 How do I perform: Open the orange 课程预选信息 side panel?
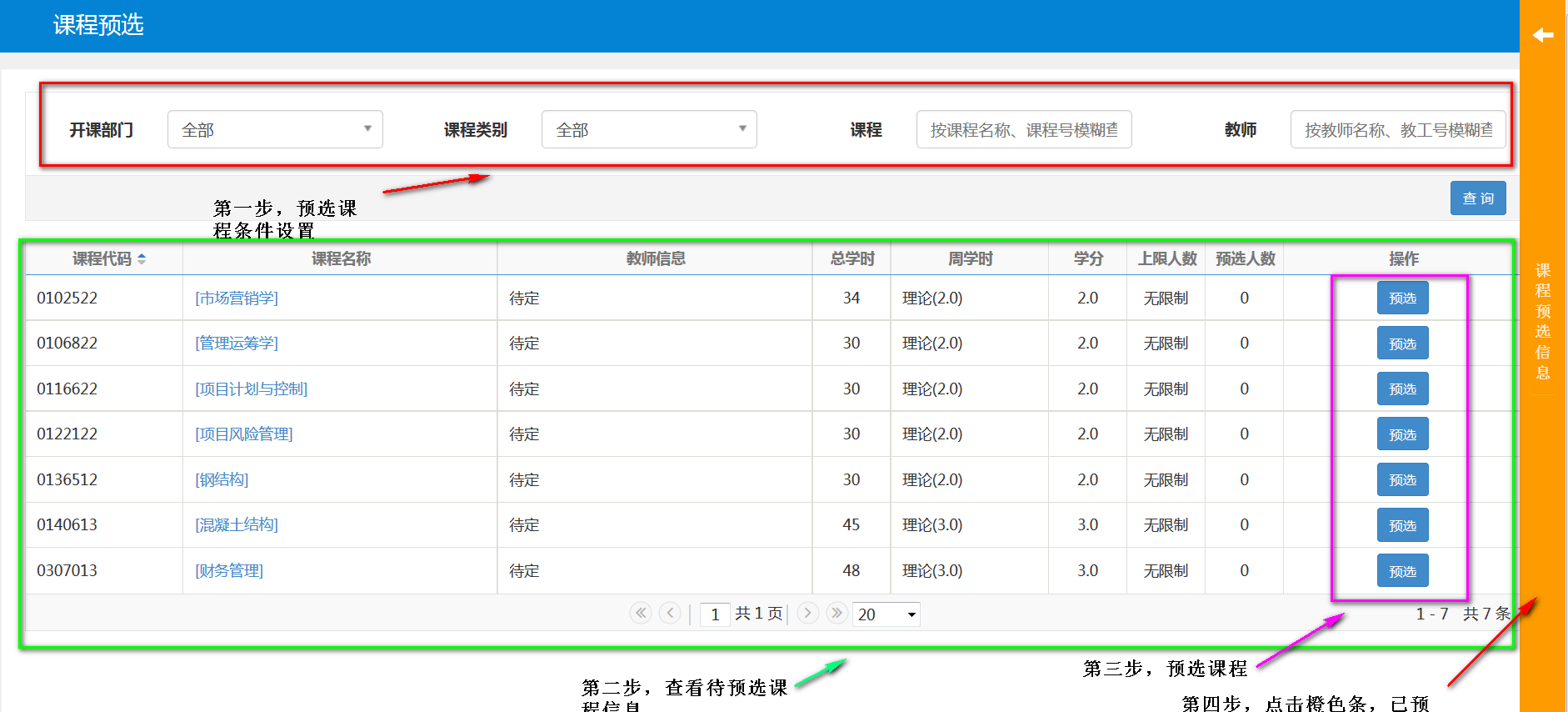click(1543, 321)
